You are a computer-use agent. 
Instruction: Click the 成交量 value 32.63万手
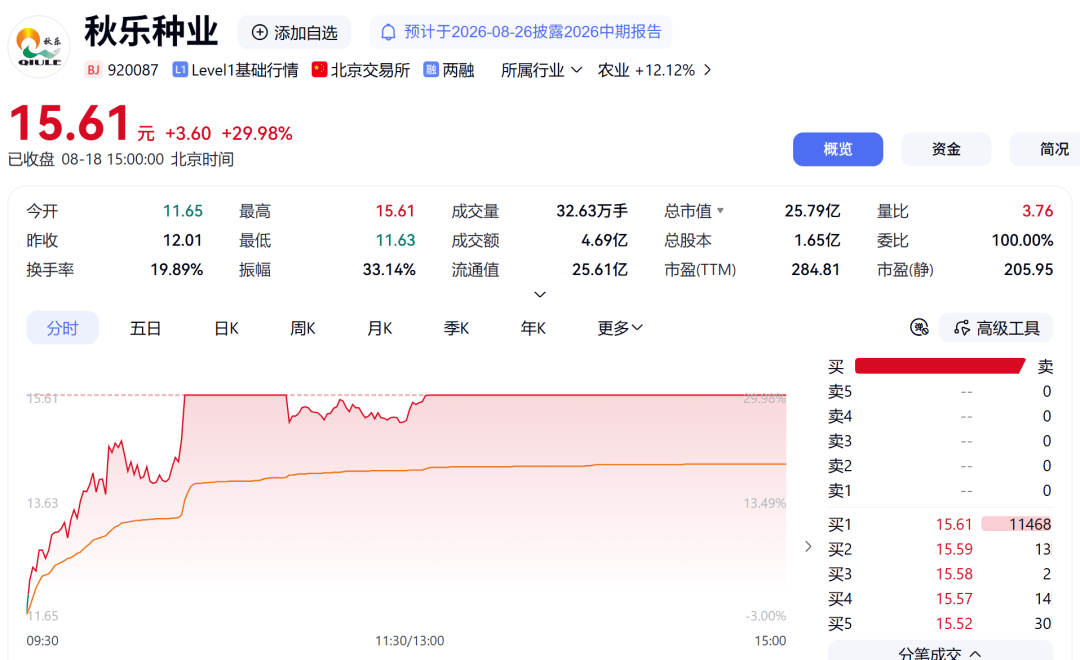[592, 211]
